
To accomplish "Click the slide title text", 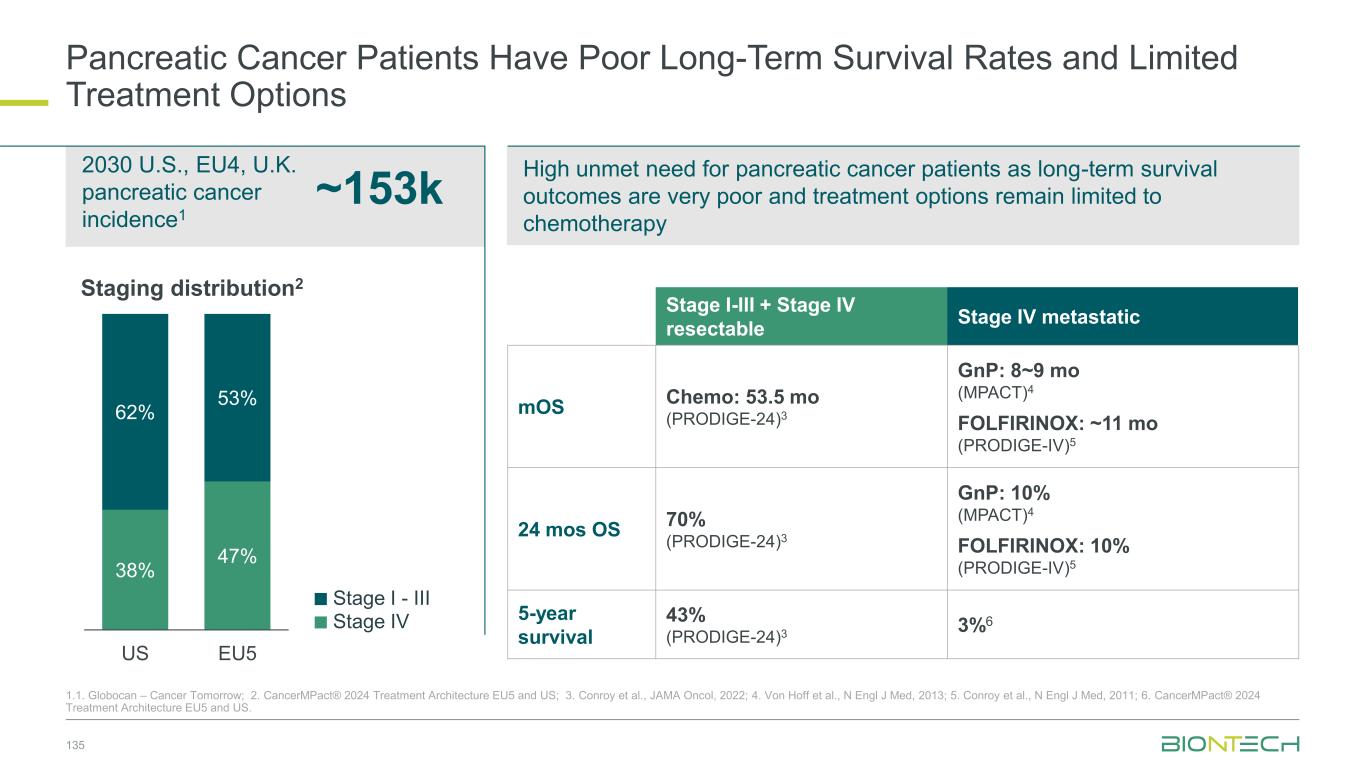I will click(651, 76).
